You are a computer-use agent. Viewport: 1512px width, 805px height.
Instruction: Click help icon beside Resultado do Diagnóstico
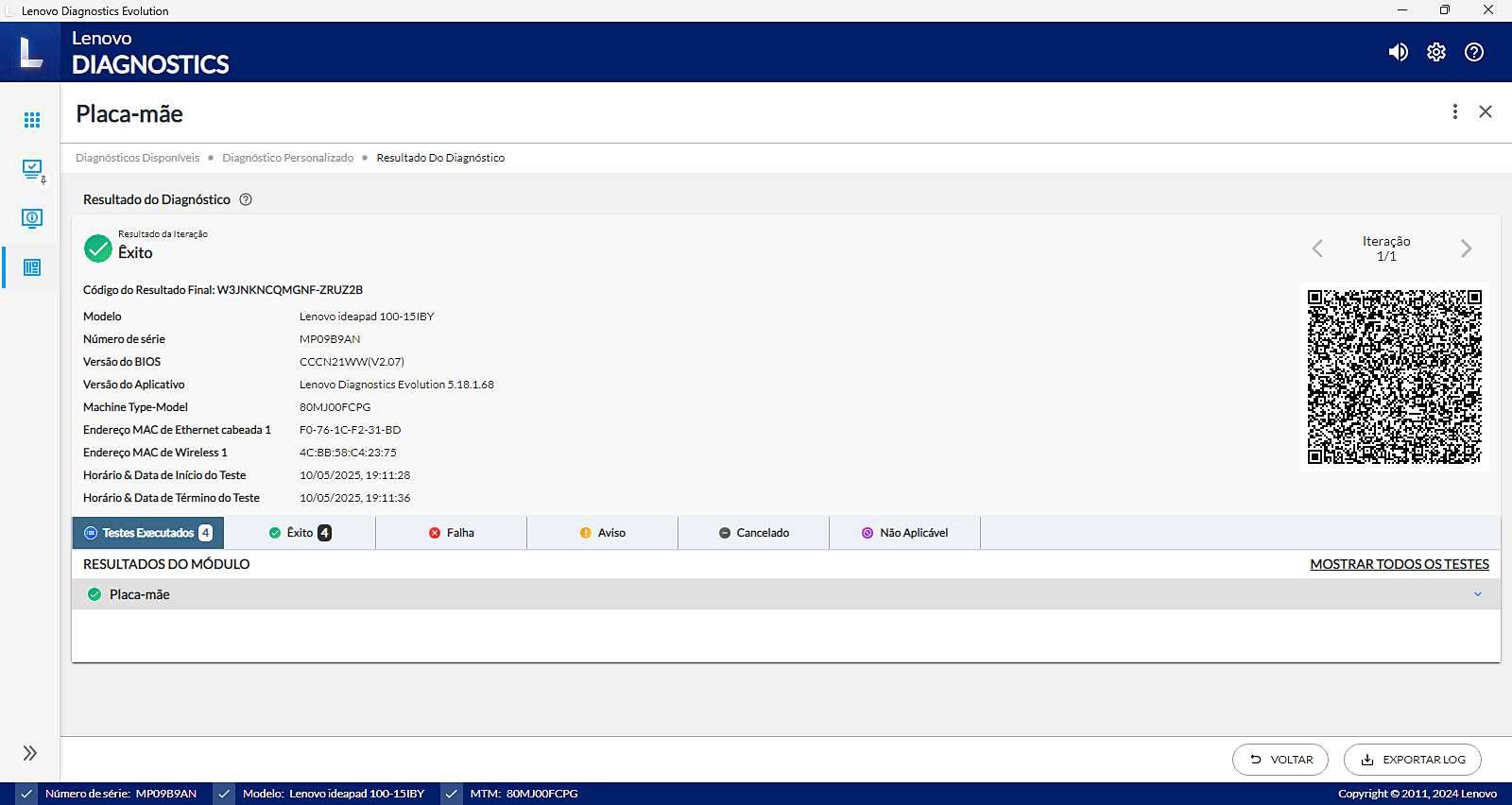[246, 199]
